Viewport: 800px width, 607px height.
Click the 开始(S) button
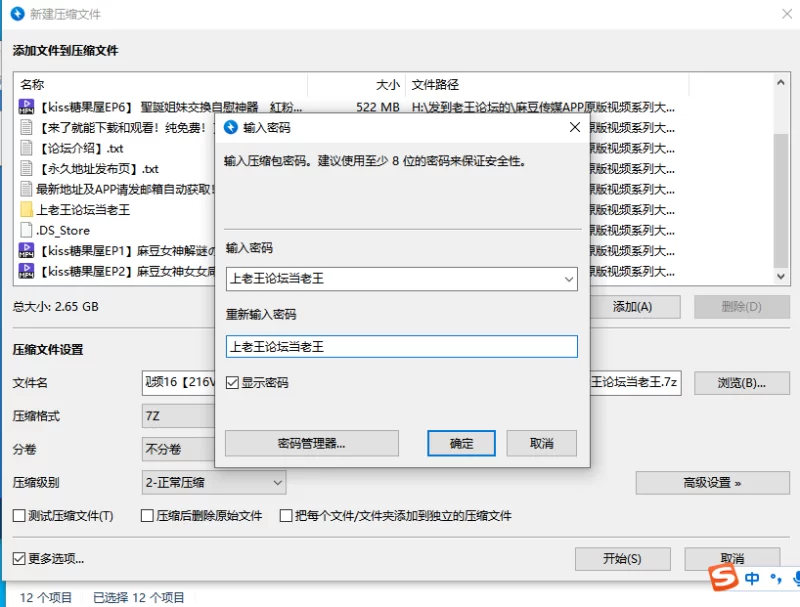622,559
